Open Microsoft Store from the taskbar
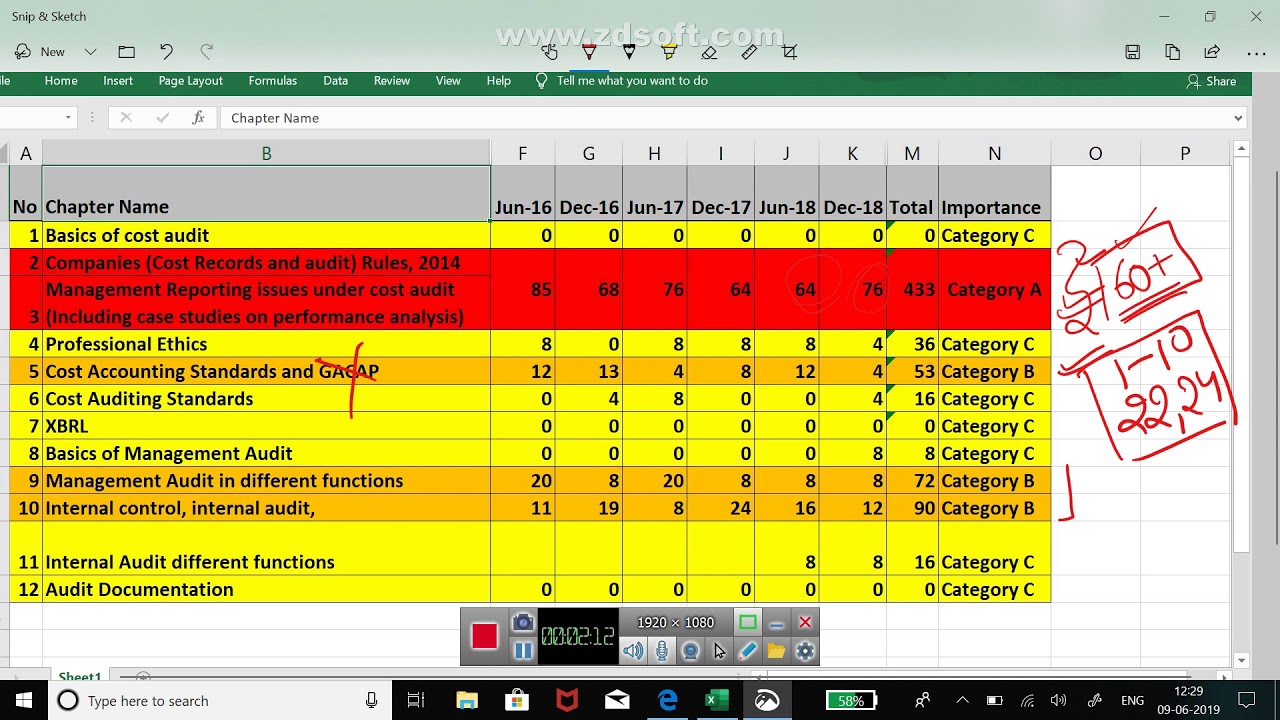This screenshot has width=1280, height=720. pyautogui.click(x=517, y=701)
